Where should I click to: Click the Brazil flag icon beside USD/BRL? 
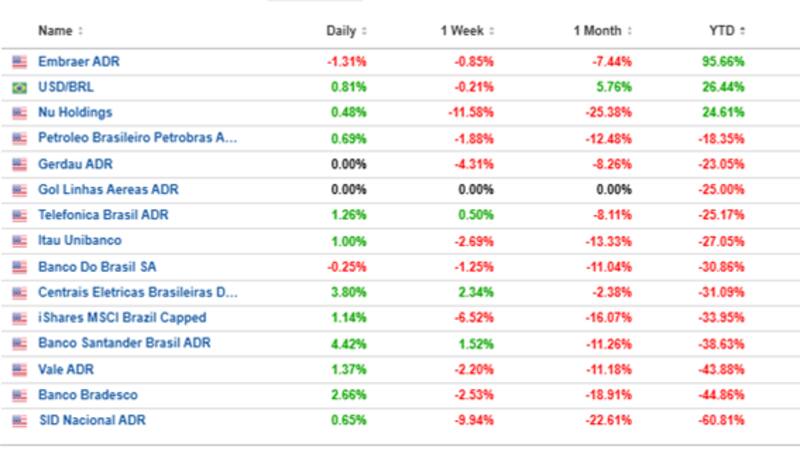coord(18,87)
